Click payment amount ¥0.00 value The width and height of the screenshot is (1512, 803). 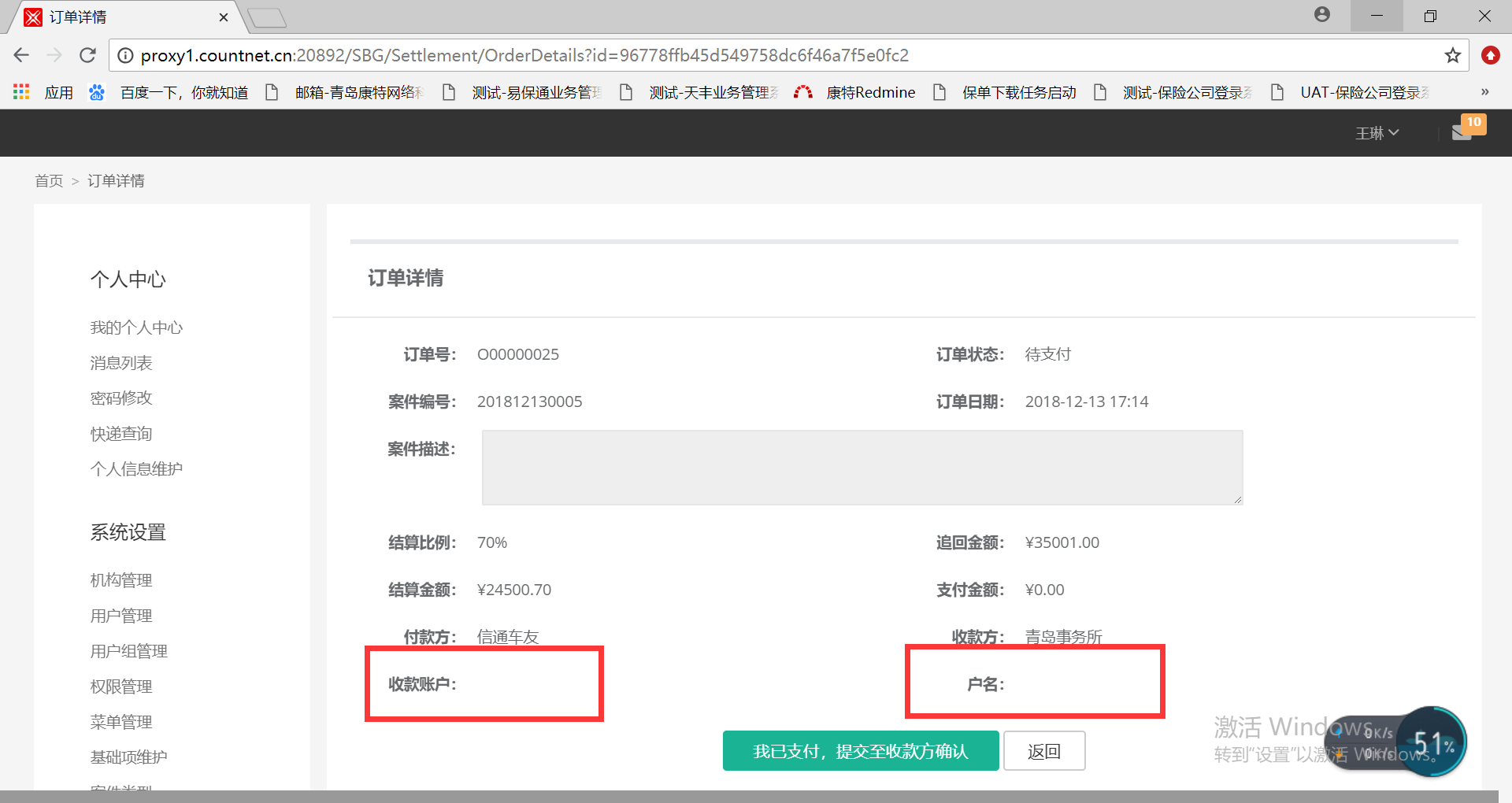pyautogui.click(x=1045, y=590)
